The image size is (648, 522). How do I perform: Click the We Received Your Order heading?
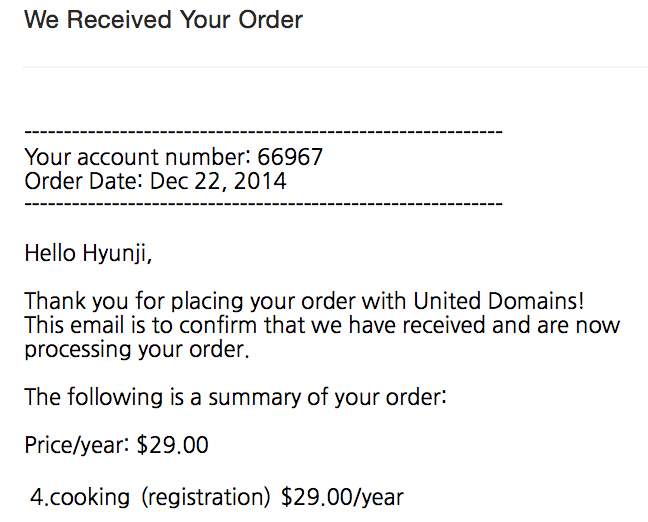[x=164, y=19]
